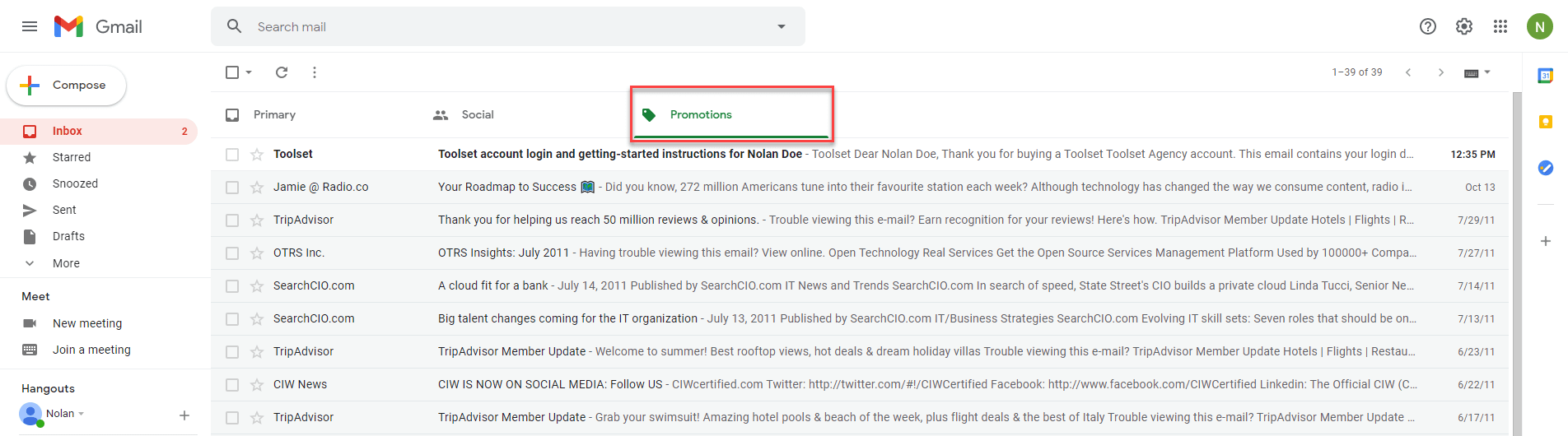
Task: Select the Jamie @ Radio.co checkbox
Action: [x=232, y=188]
